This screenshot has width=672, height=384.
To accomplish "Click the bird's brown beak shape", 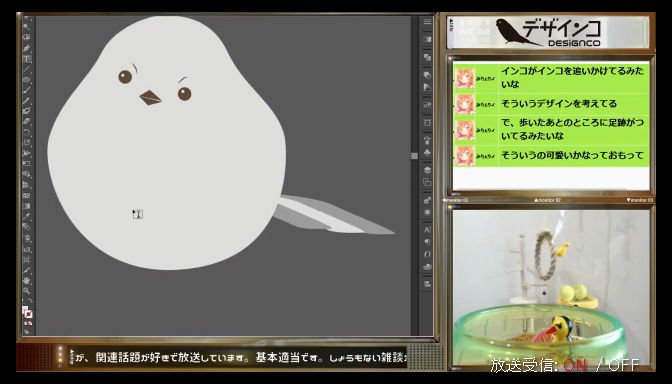I will [x=150, y=98].
